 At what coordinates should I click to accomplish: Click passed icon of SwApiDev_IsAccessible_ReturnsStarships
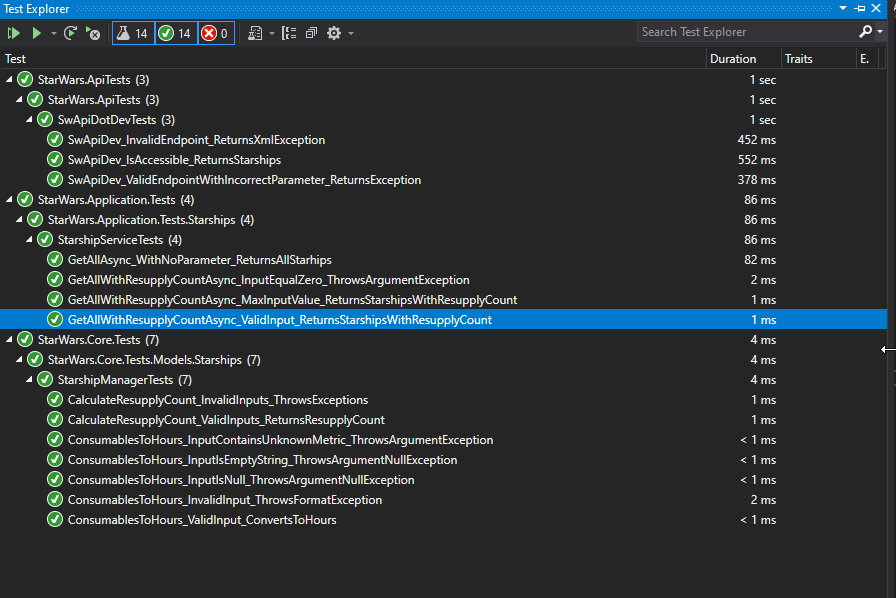(55, 160)
